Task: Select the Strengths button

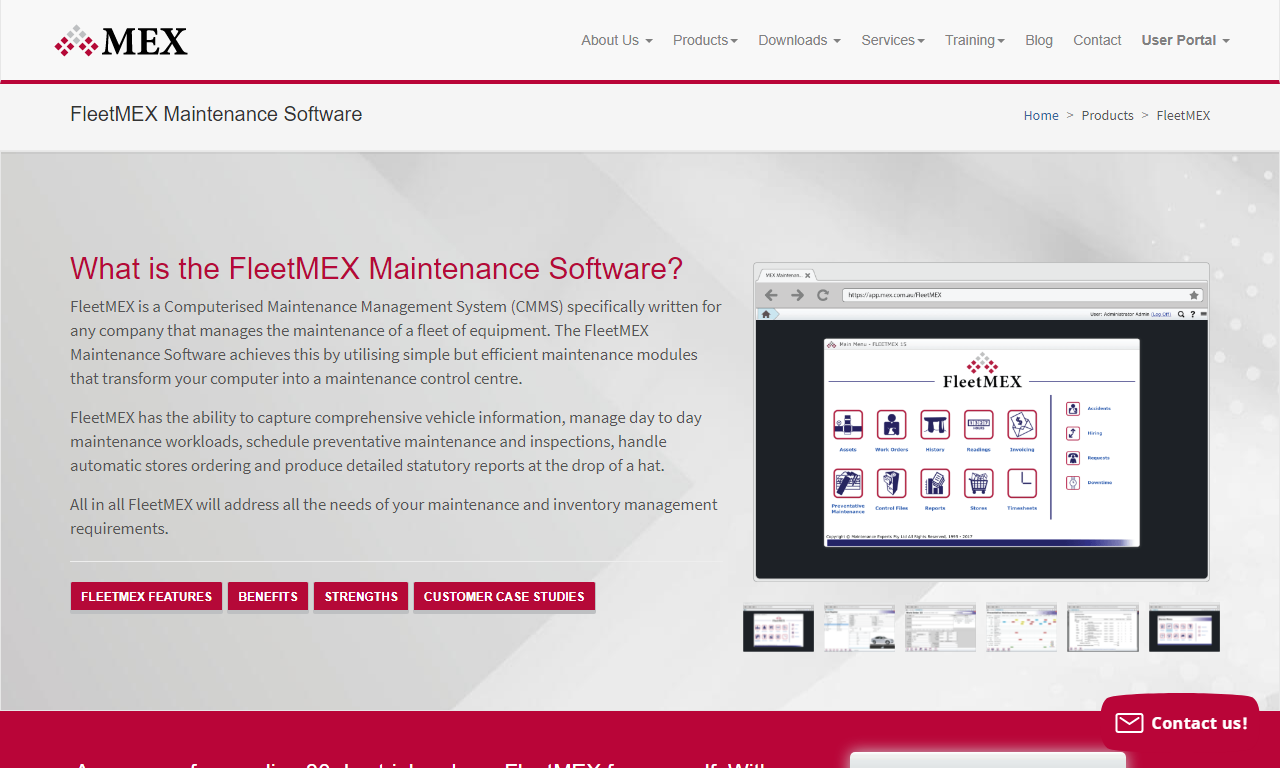Action: click(361, 596)
